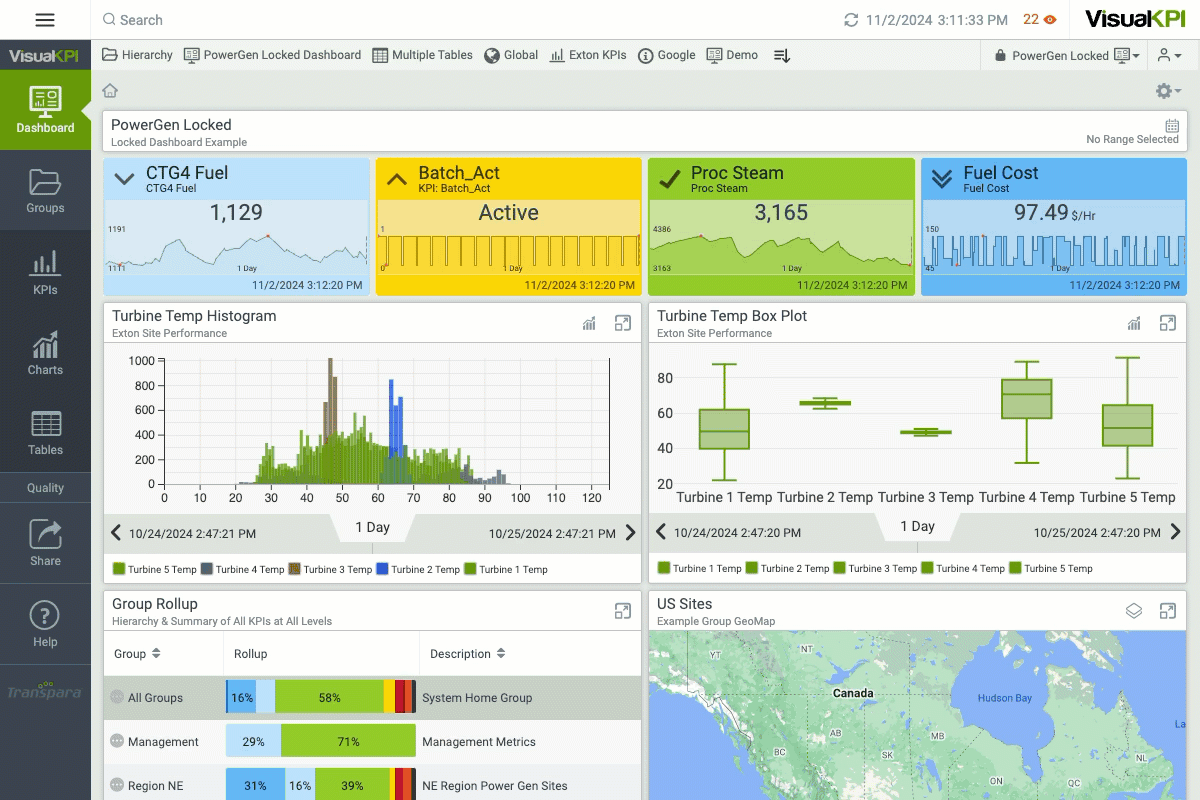Click the home breadcrumb icon

tap(110, 91)
